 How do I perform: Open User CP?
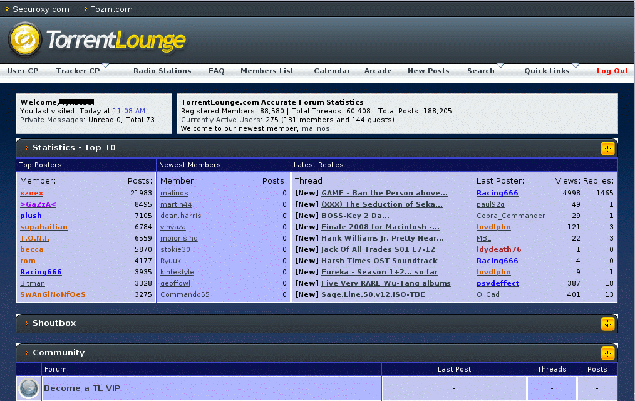click(x=23, y=71)
